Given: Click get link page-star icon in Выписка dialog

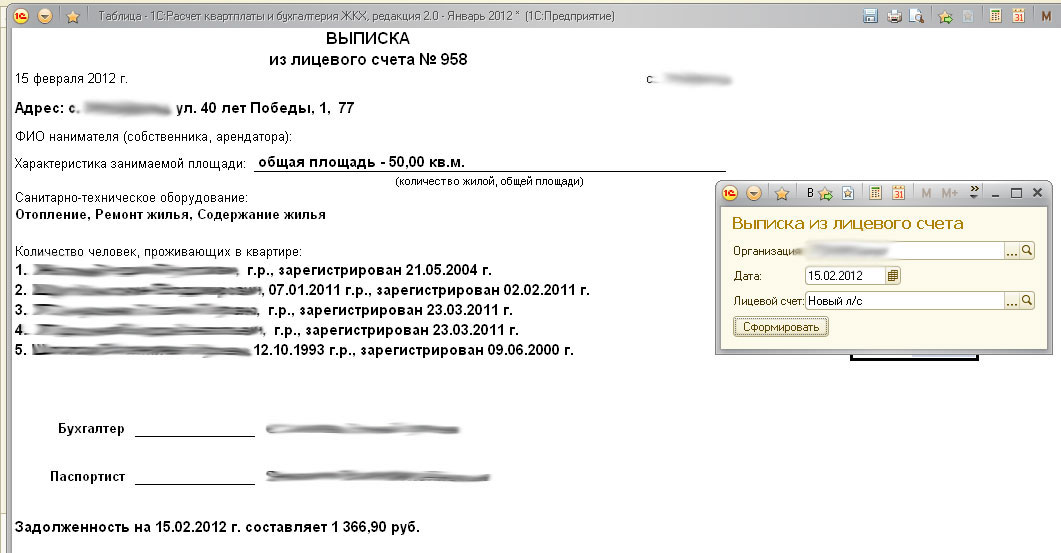Looking at the screenshot, I should pos(848,194).
